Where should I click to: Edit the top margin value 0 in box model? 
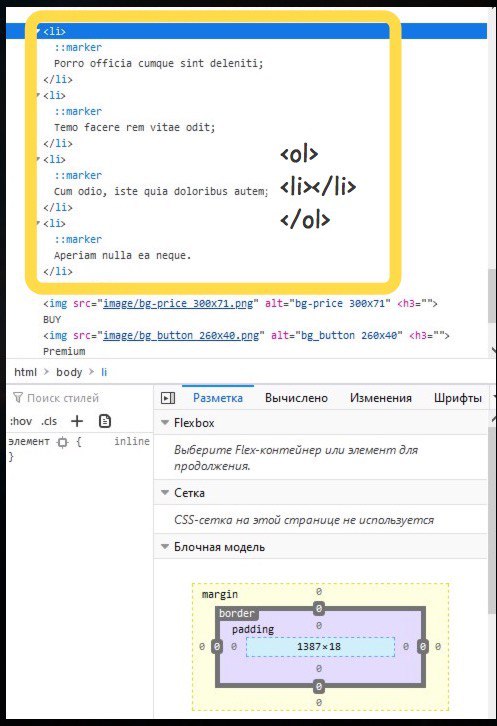319,591
